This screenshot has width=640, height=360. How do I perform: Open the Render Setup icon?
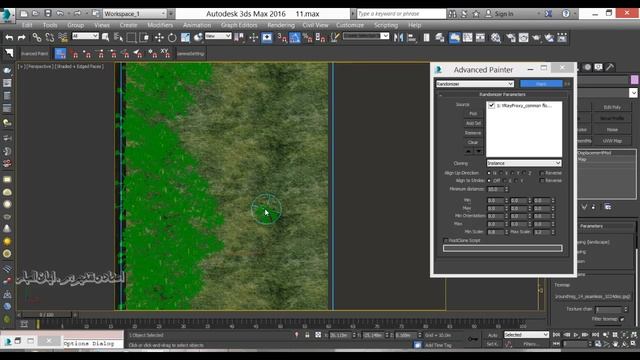click(511, 38)
